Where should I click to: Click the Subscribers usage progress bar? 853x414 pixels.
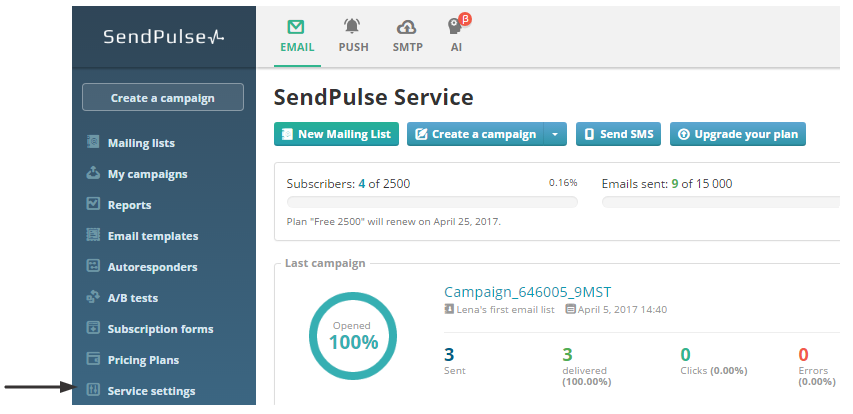click(x=432, y=202)
